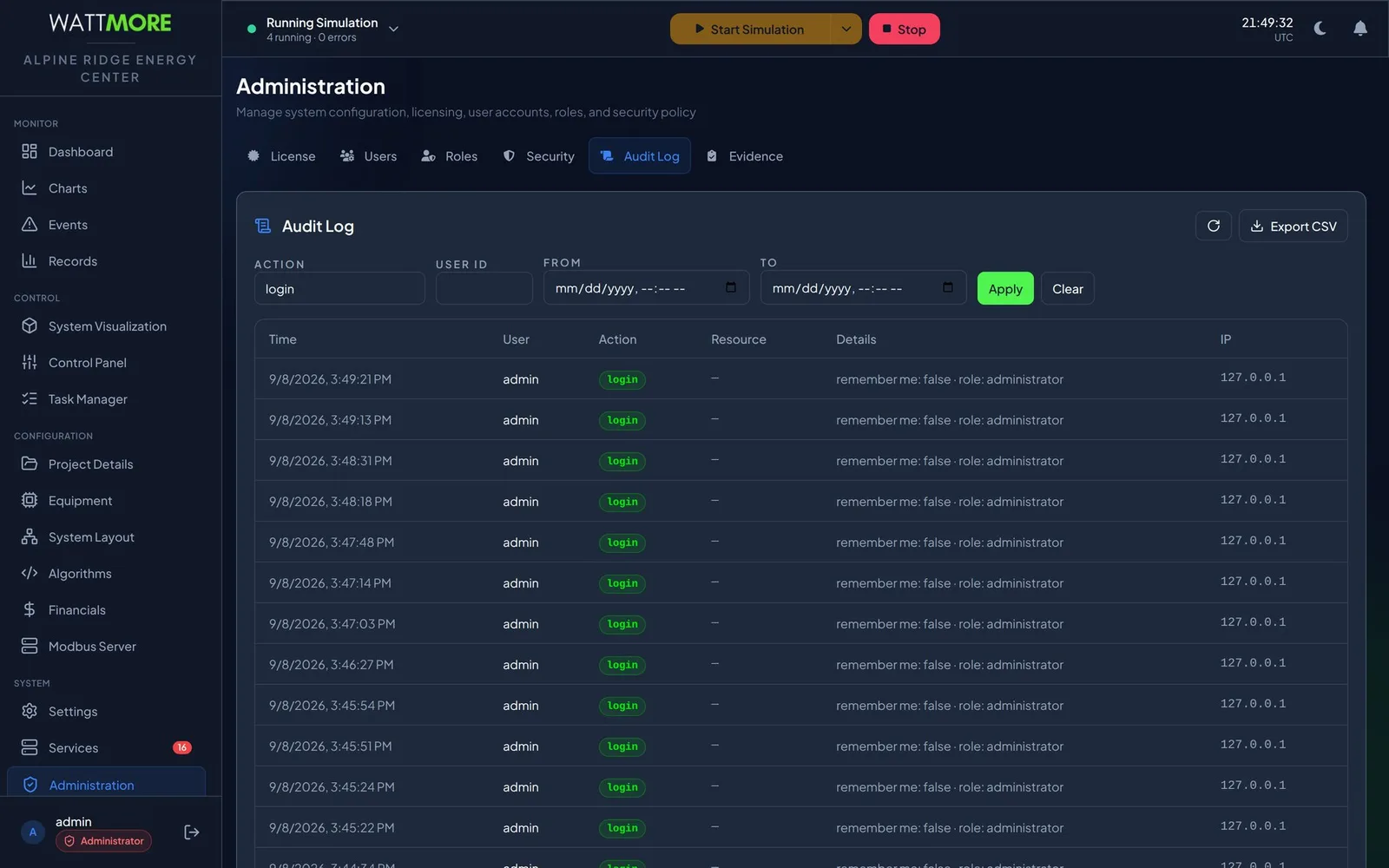Click Start Simulation button
This screenshot has width=1389, height=868.
(x=751, y=30)
